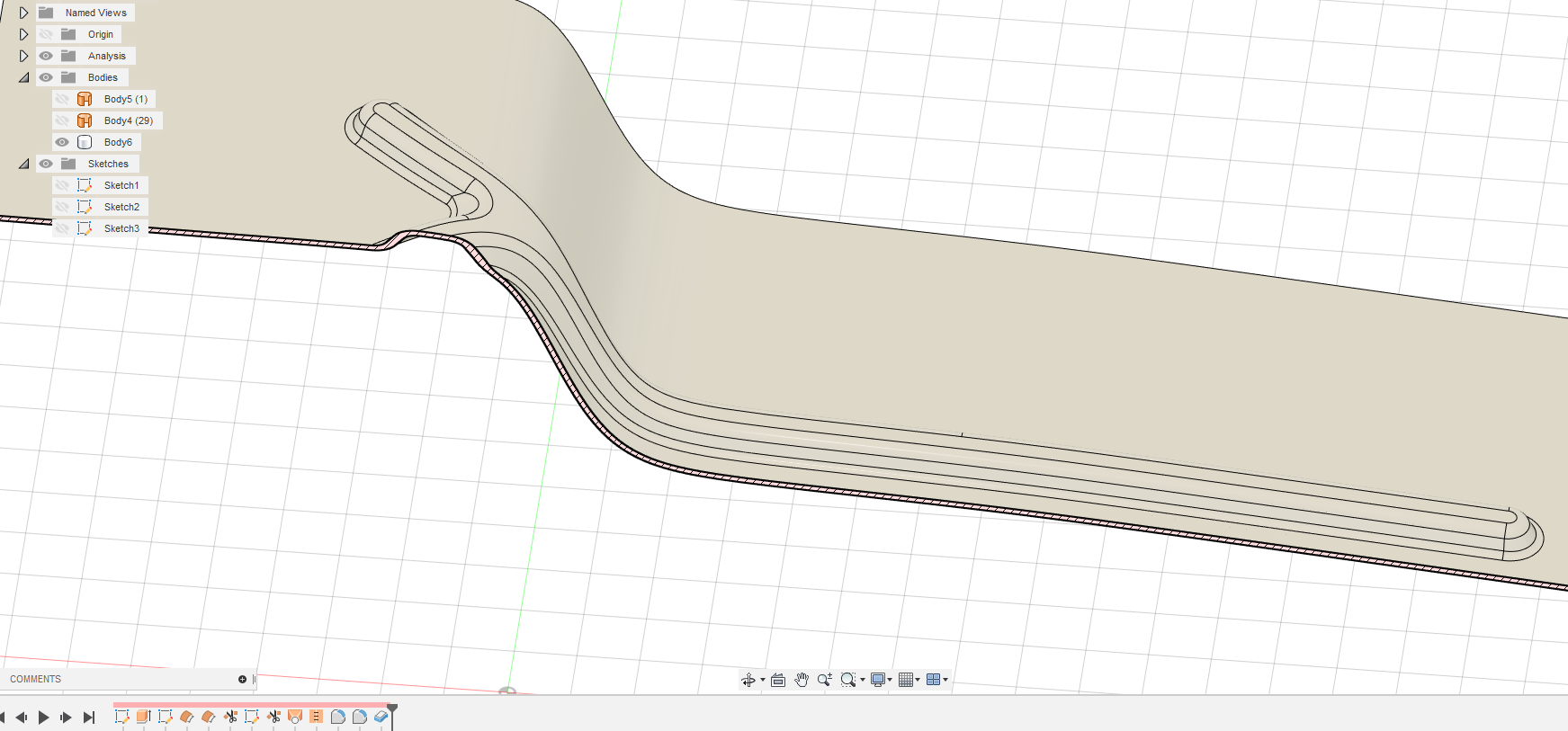Click the white Body6 body icon
This screenshot has width=1568, height=731.
coord(85,142)
